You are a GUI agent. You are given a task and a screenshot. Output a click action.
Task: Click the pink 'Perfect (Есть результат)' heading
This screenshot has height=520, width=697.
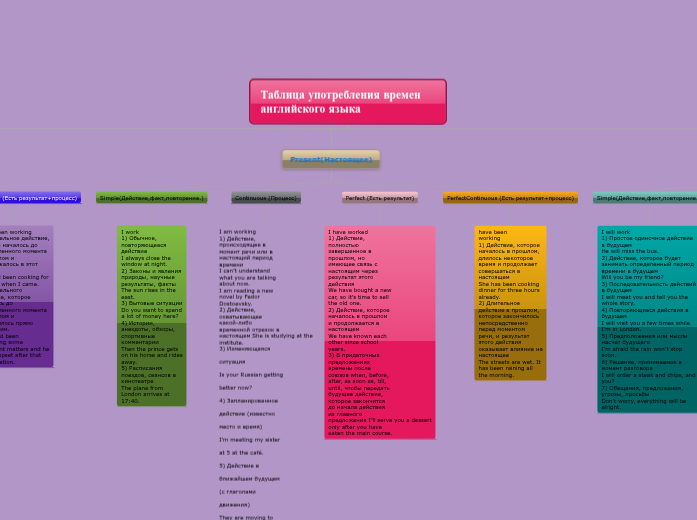click(x=380, y=198)
